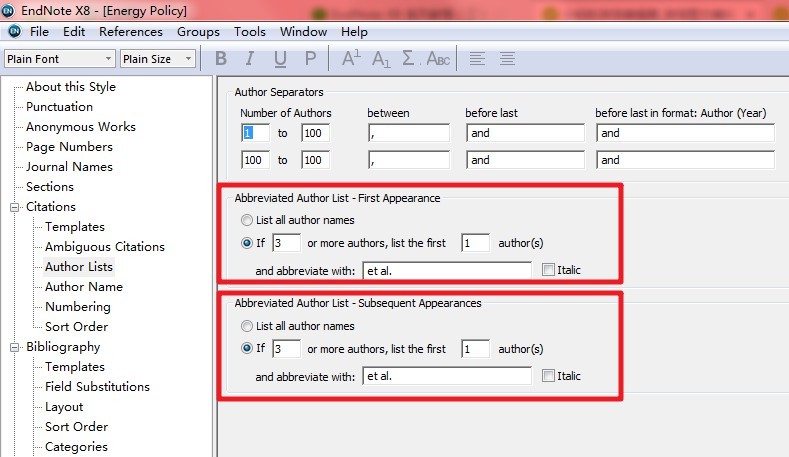Apply Subscript formatting icon
The image size is (789, 457).
pos(381,59)
